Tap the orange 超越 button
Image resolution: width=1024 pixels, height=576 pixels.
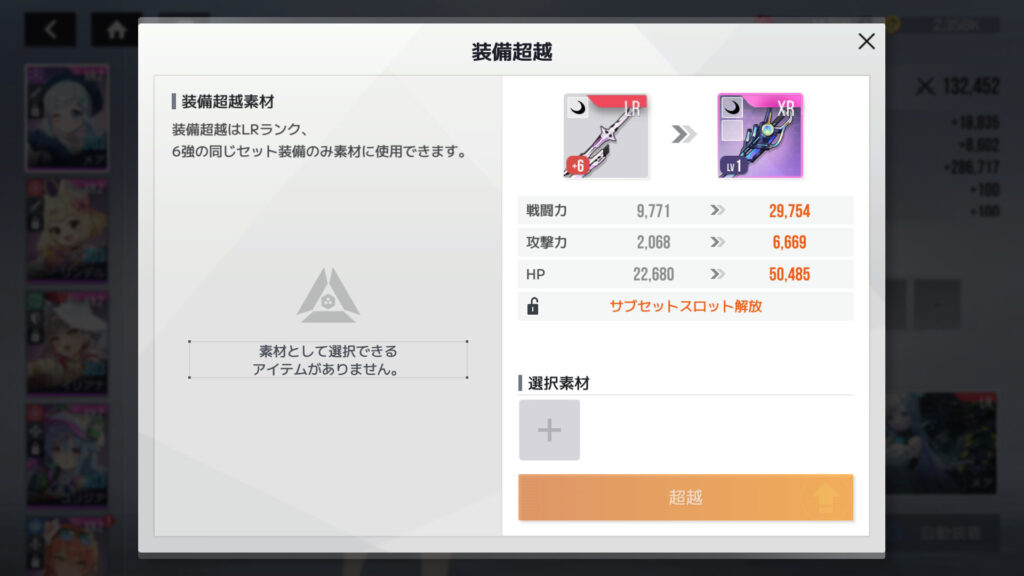pos(685,497)
